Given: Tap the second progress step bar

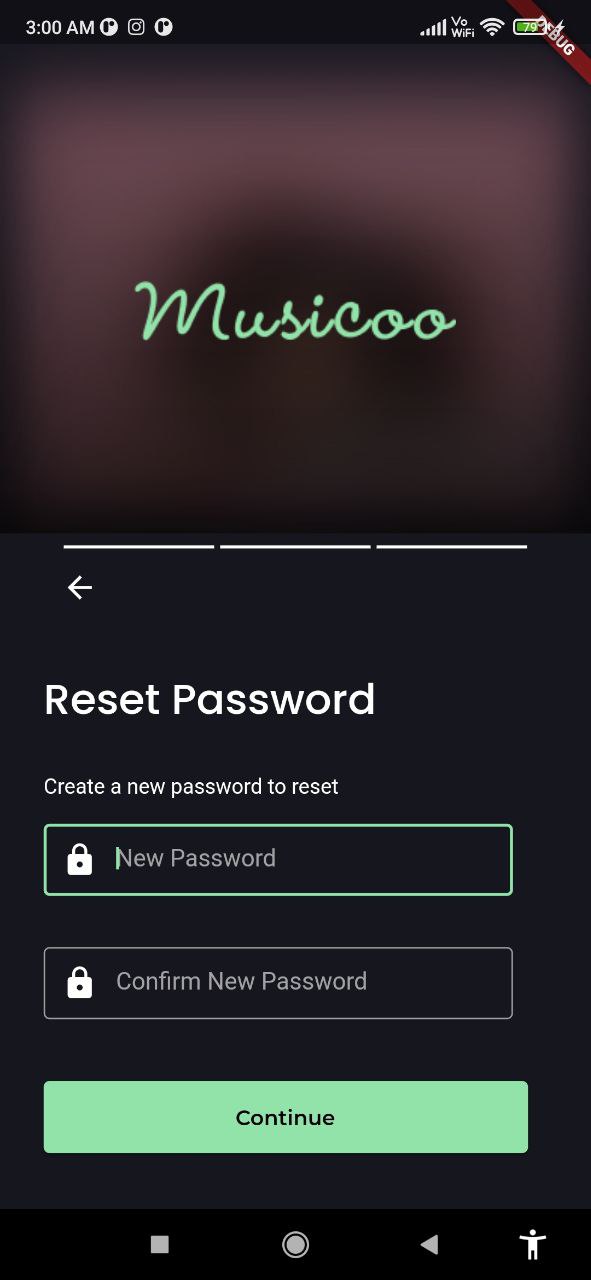Looking at the screenshot, I should (295, 547).
